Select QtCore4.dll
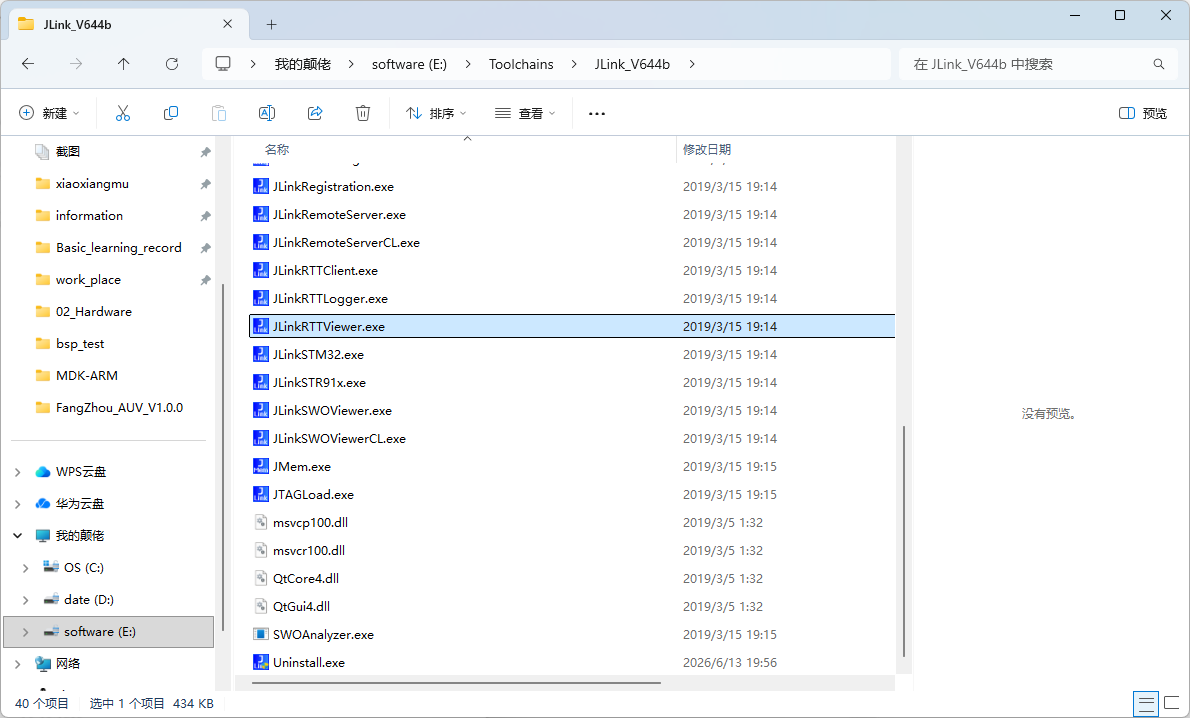Viewport: 1190px width, 718px height. (572, 578)
